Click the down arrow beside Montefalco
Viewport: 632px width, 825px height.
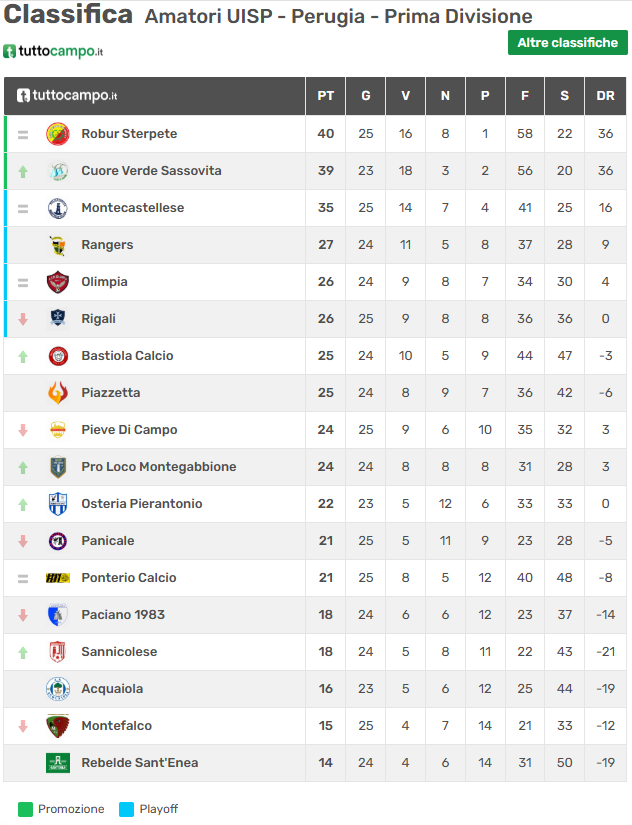point(23,726)
